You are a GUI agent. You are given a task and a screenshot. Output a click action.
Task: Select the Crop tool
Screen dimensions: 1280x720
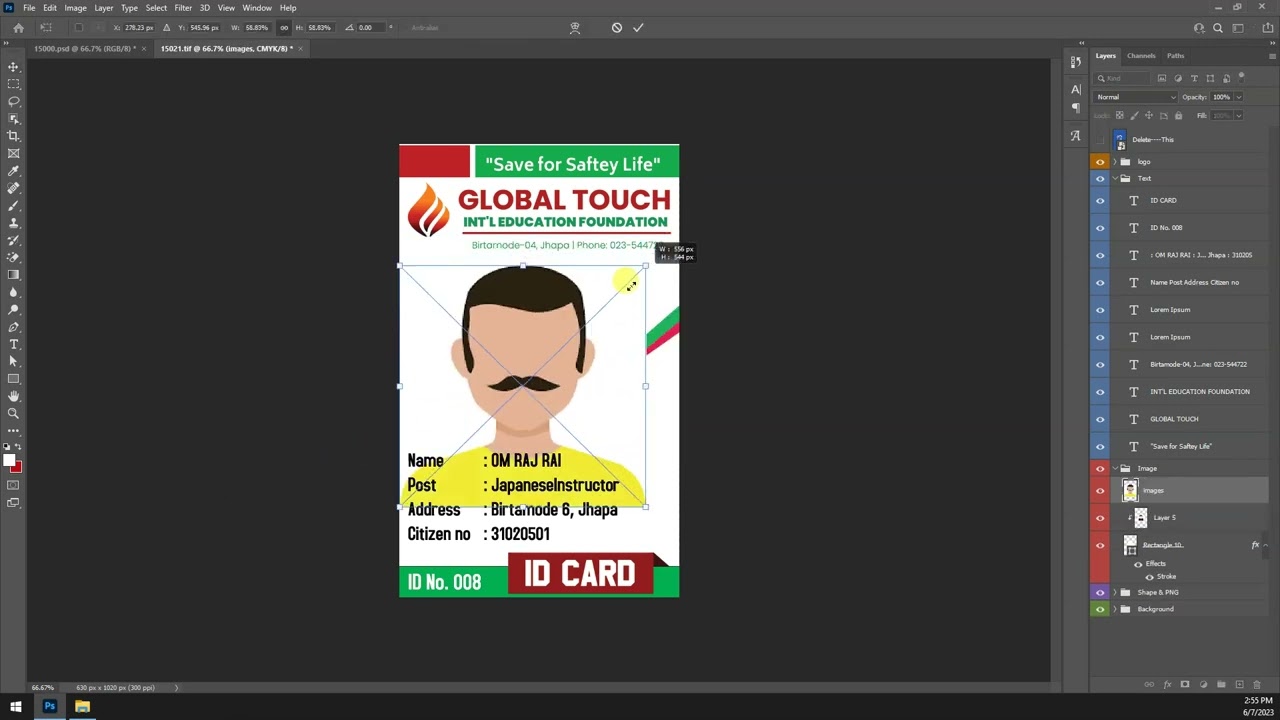tap(13, 136)
